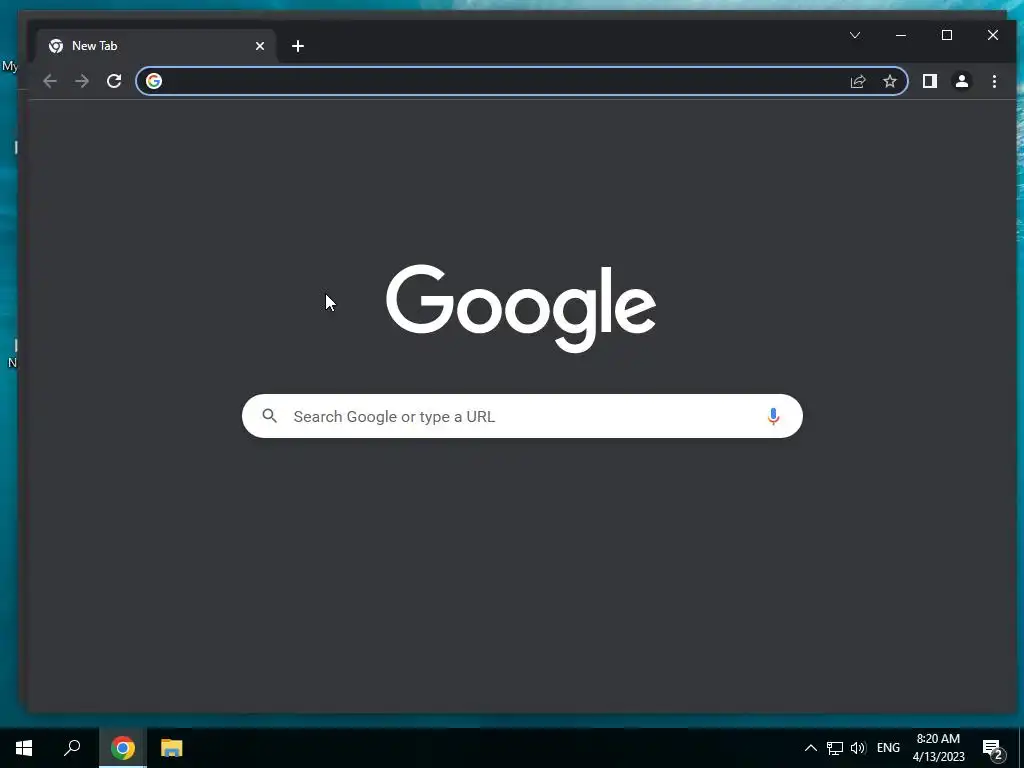Open a new tab with the plus button

298,46
